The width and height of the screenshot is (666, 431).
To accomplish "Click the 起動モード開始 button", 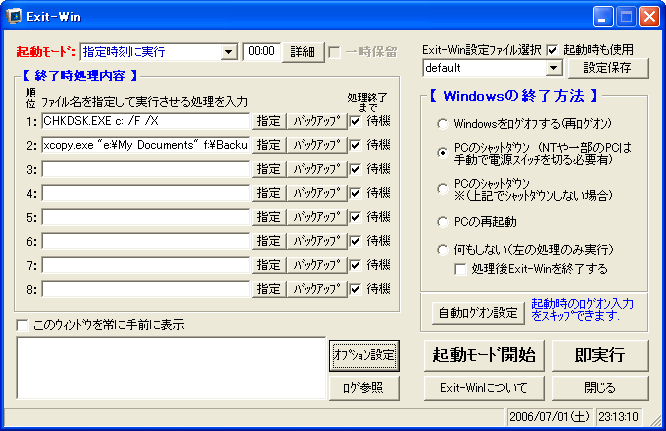I will [484, 355].
